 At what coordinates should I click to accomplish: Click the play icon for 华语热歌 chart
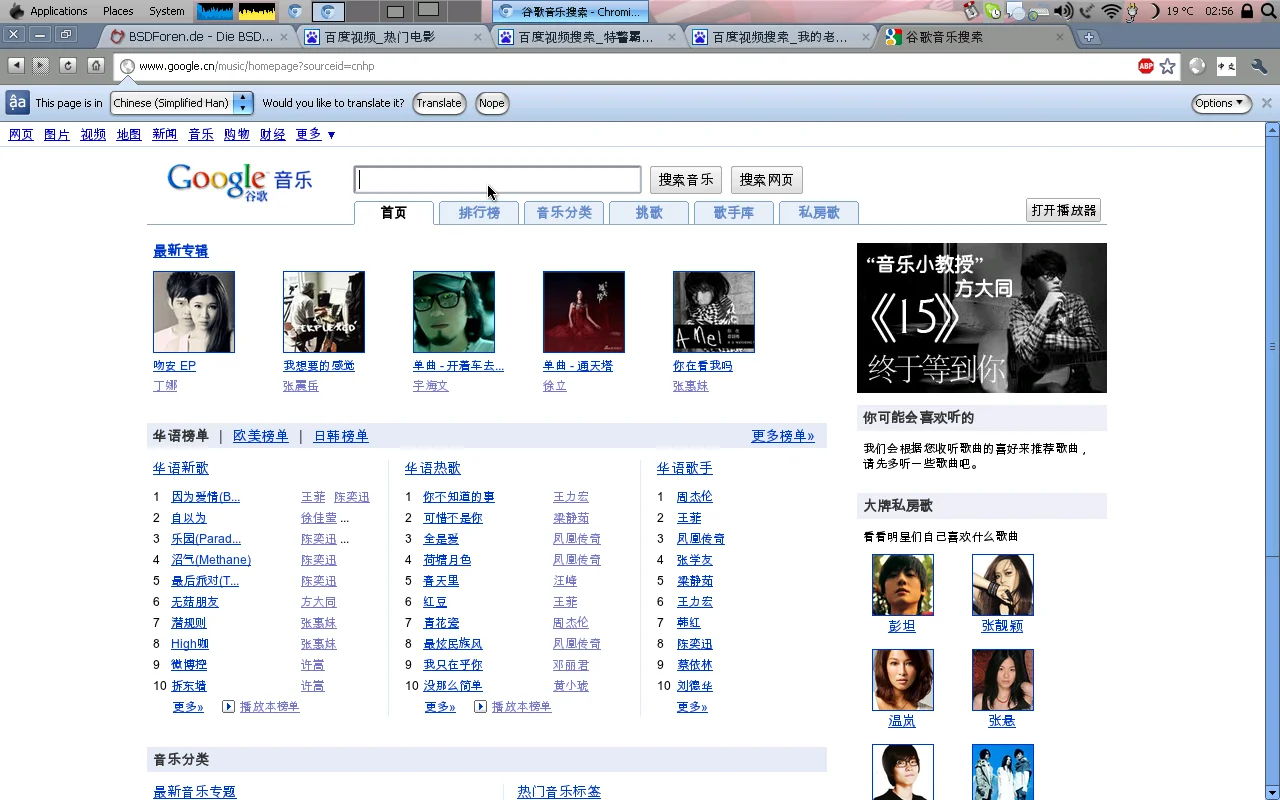[480, 707]
